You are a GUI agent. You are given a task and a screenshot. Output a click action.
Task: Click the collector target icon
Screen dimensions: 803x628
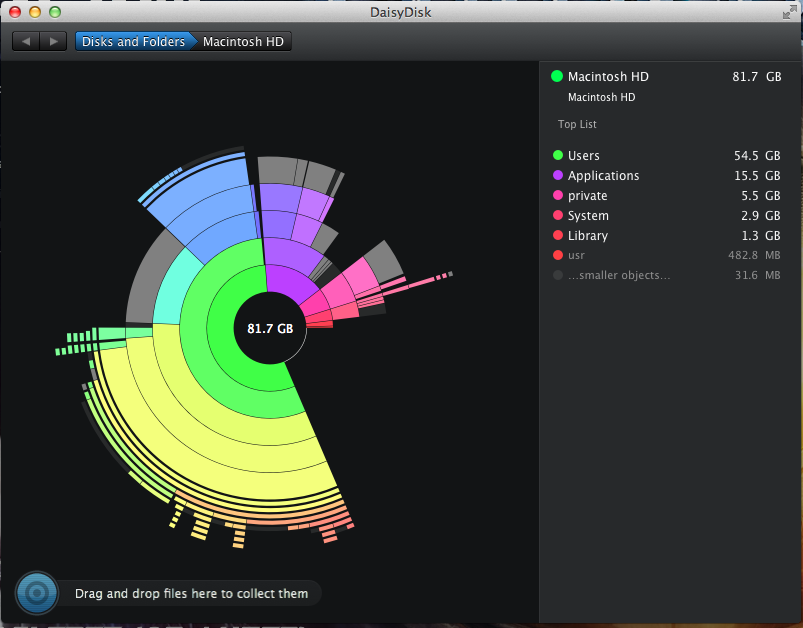coord(37,593)
